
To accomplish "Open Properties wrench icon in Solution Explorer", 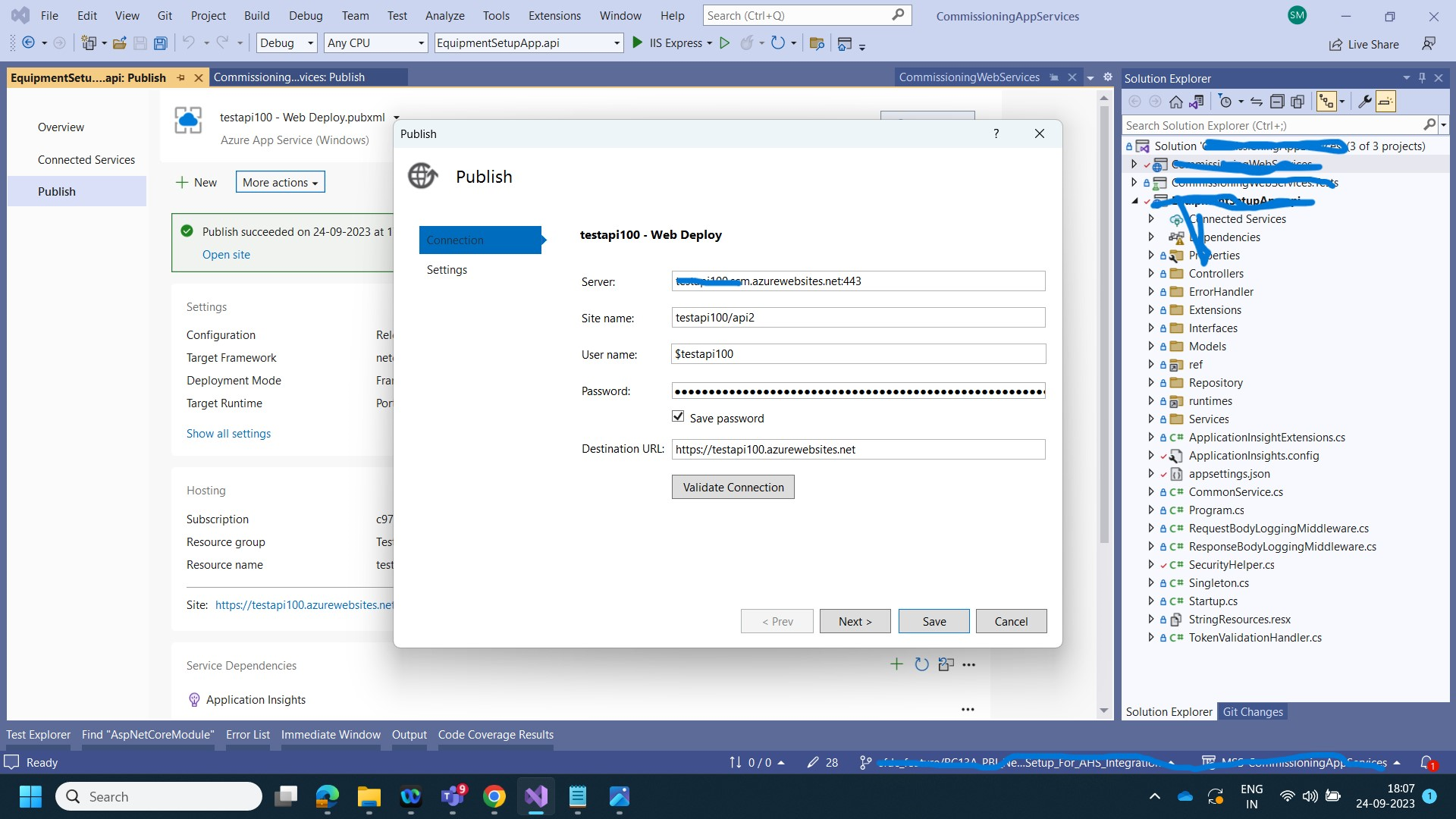I will tap(1364, 102).
